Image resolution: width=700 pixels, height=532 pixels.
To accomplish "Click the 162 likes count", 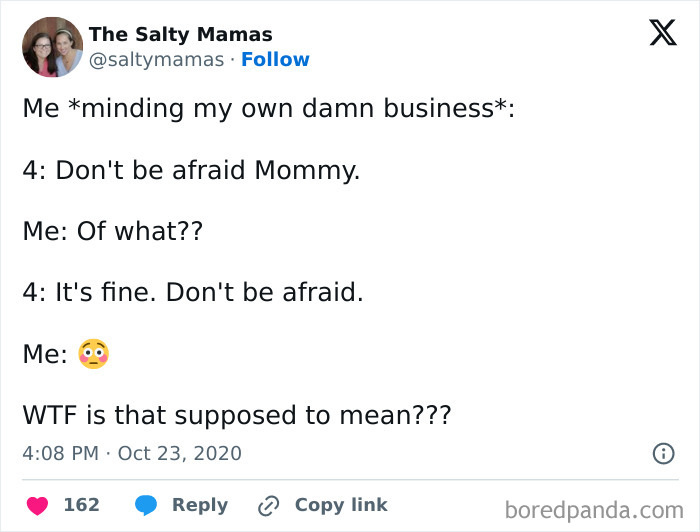I will coord(81,506).
